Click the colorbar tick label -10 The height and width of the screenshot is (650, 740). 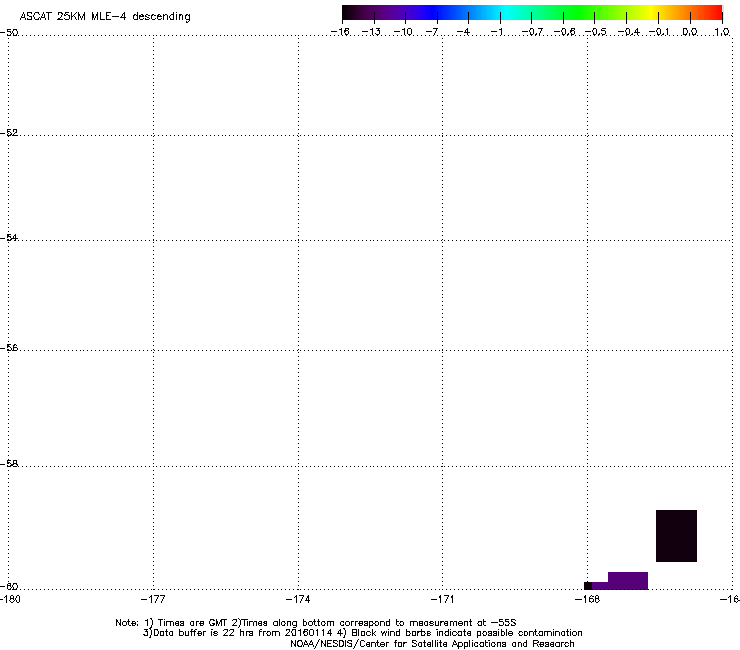(403, 32)
